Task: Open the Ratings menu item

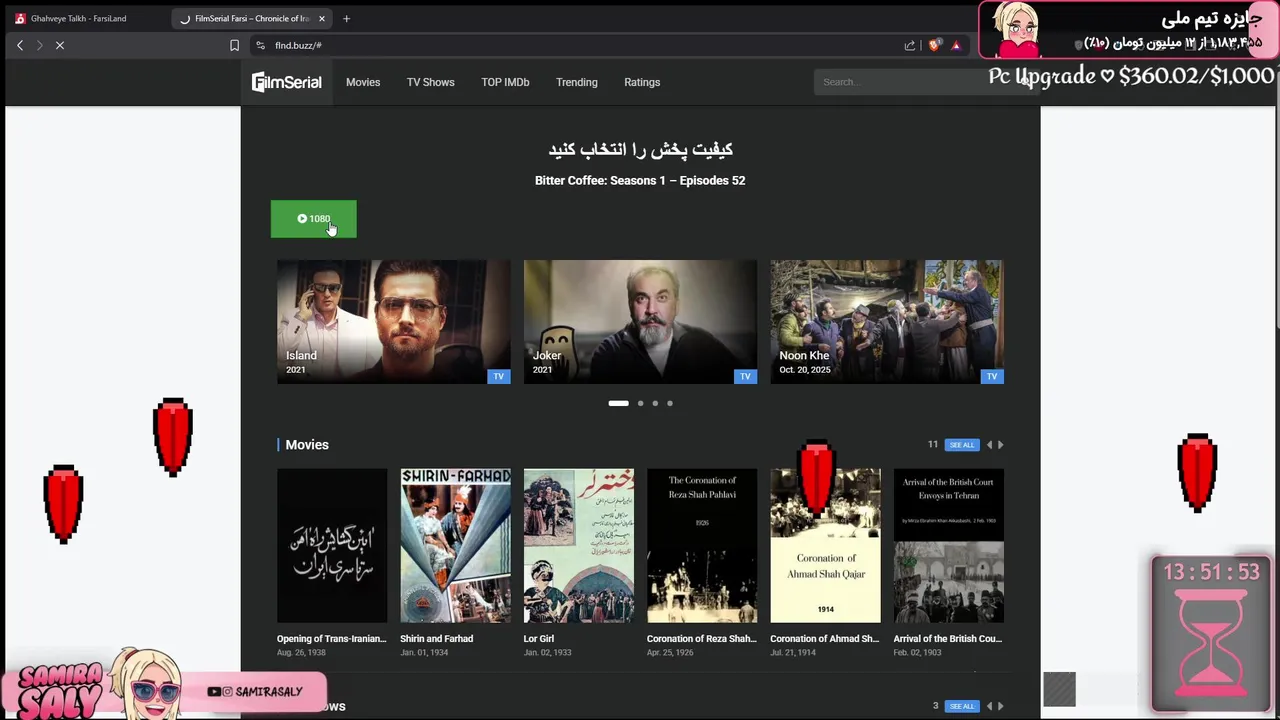Action: (642, 82)
